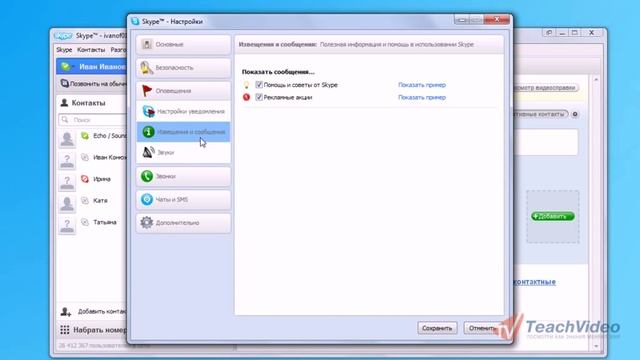The image size is (640, 360).
Task: Click the gear icon near contacts filter in main window
Action: 575,114
